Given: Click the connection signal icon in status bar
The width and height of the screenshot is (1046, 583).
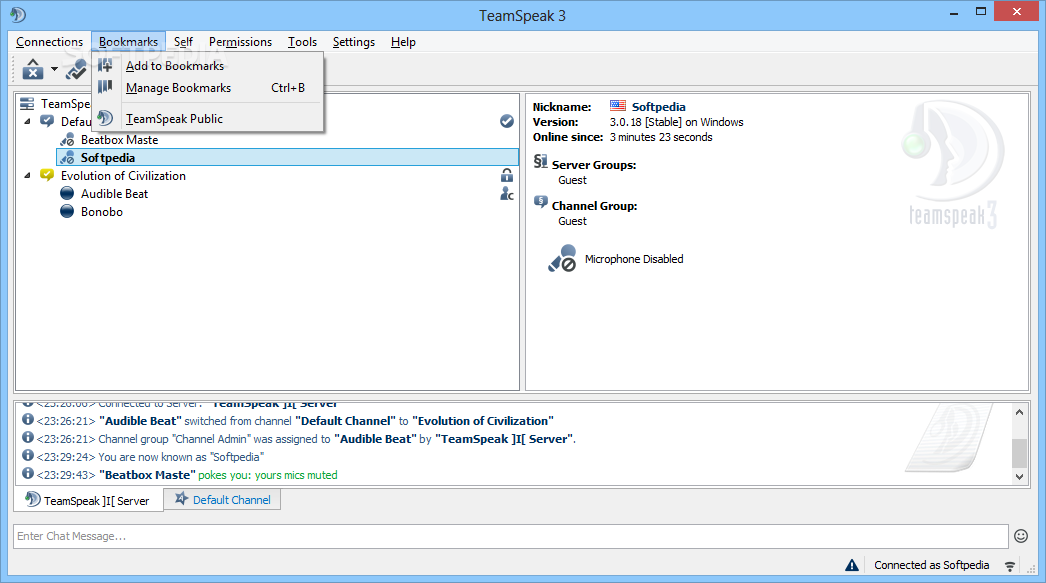Looking at the screenshot, I should point(1010,566).
